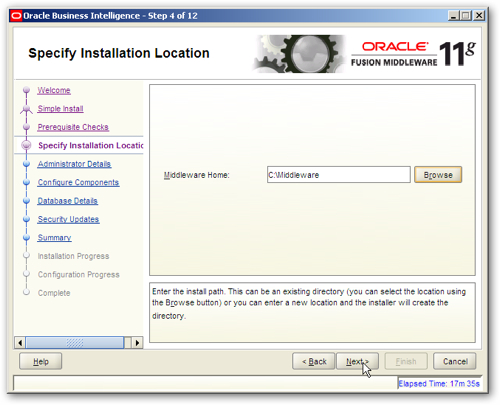The width and height of the screenshot is (500, 405).
Task: Open the Summary step link
Action: point(54,238)
